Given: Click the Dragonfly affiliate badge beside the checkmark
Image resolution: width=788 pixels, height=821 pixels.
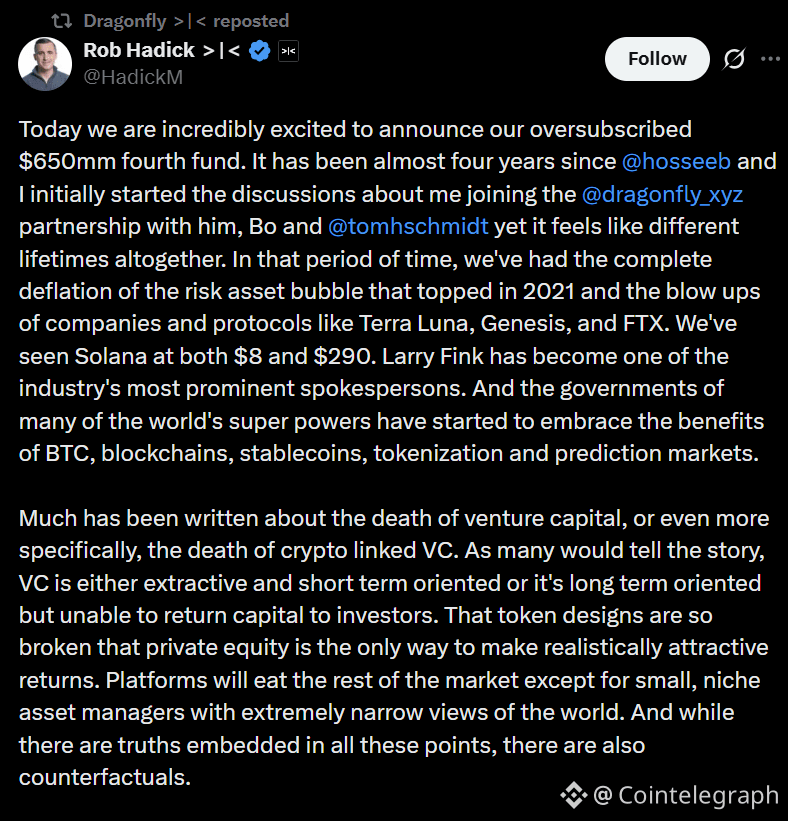Looking at the screenshot, I should tap(288, 51).
